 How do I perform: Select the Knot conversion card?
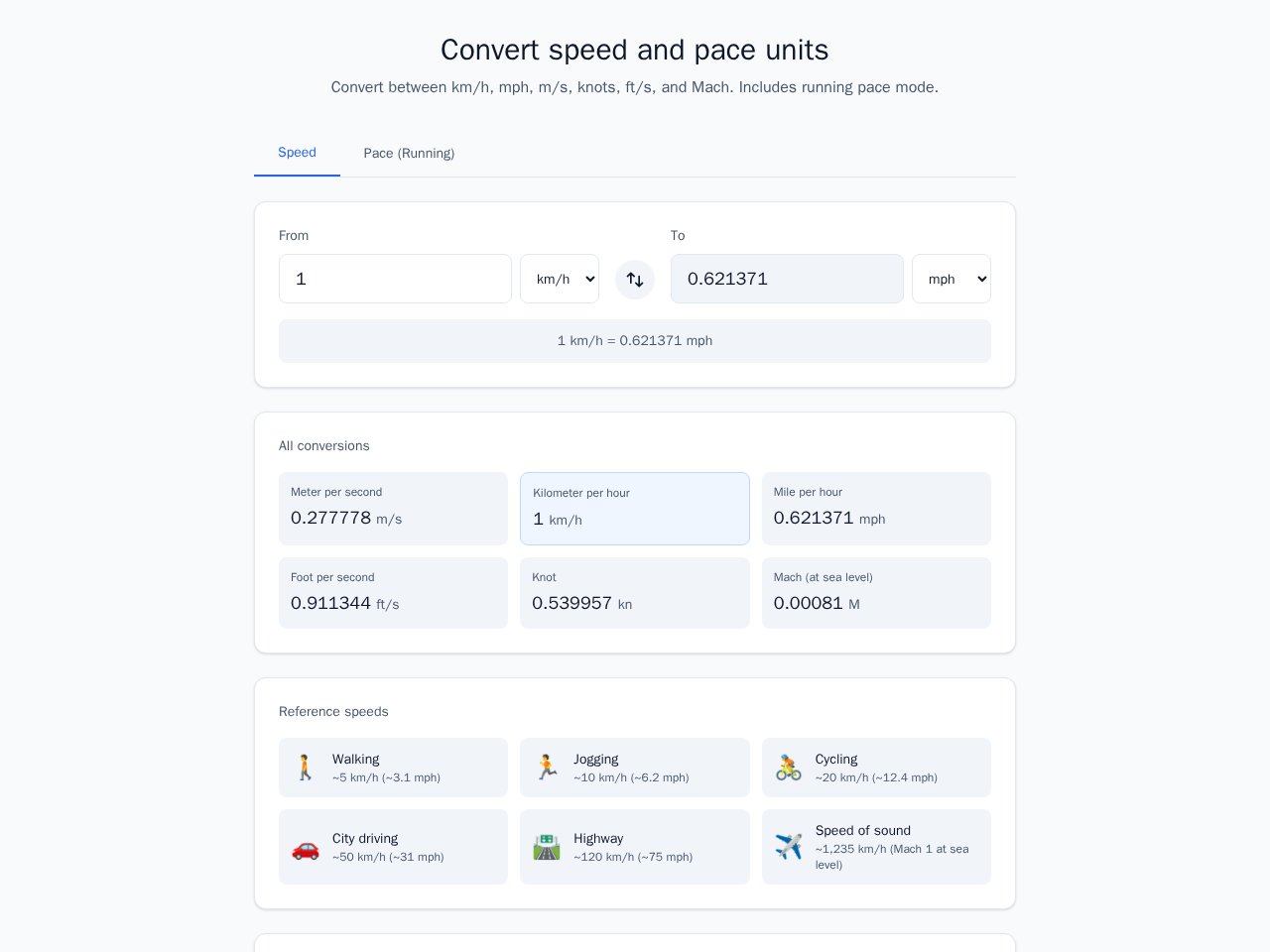pos(635,593)
